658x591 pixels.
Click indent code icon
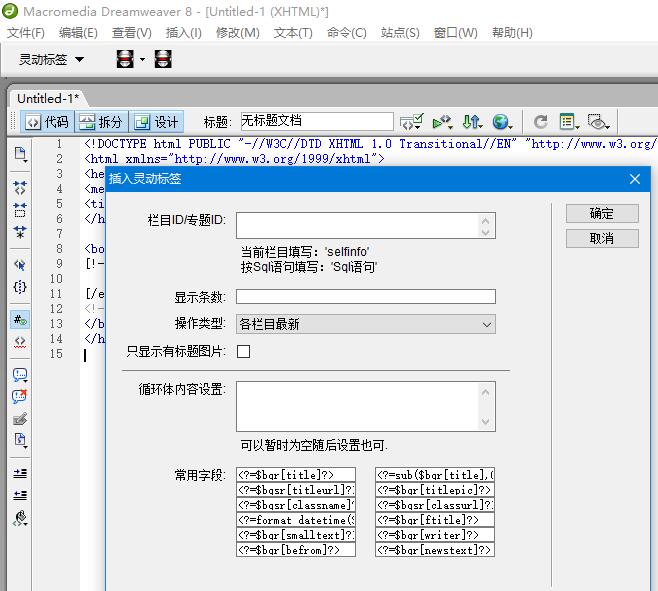[20, 473]
